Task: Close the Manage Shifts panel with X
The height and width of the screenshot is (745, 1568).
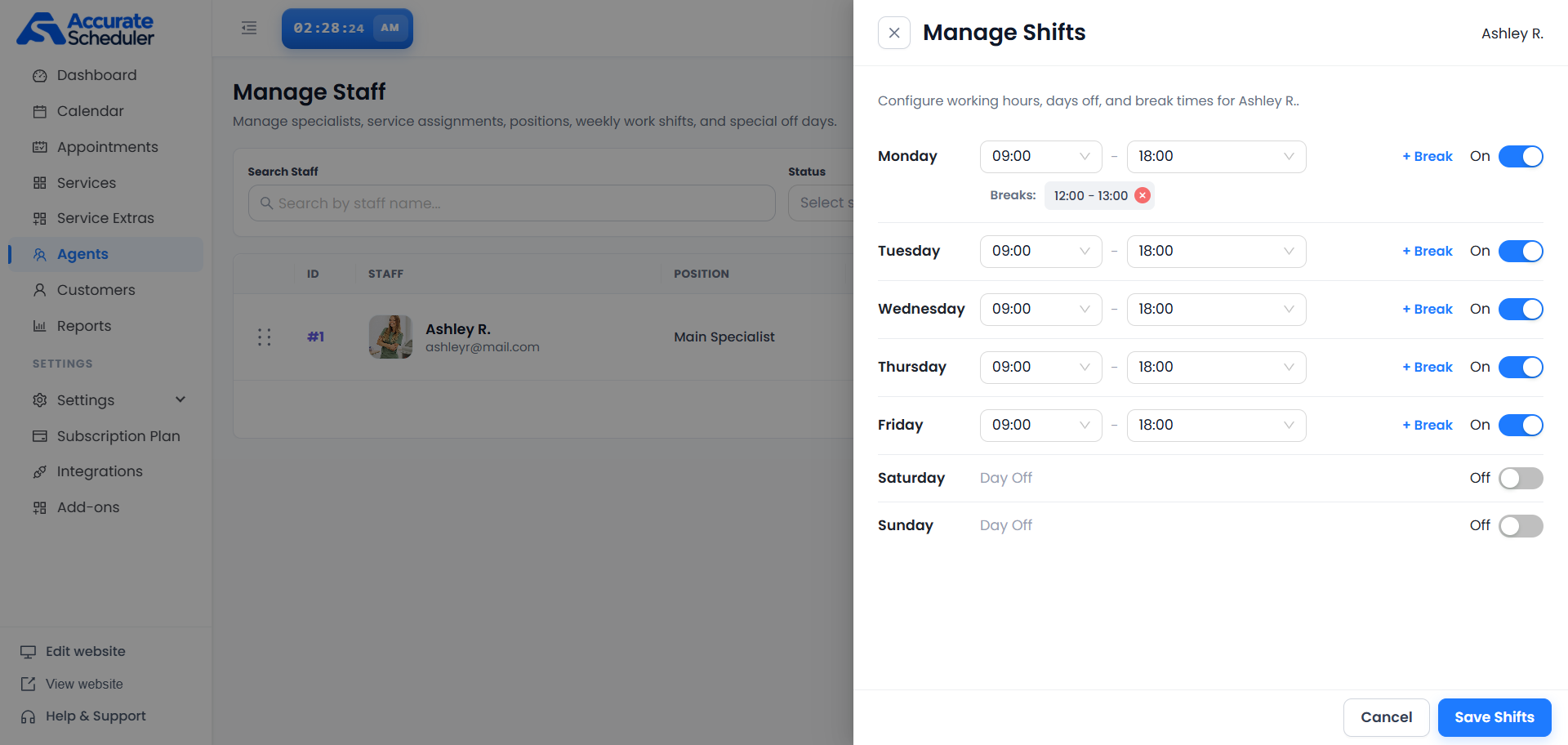Action: tap(894, 33)
